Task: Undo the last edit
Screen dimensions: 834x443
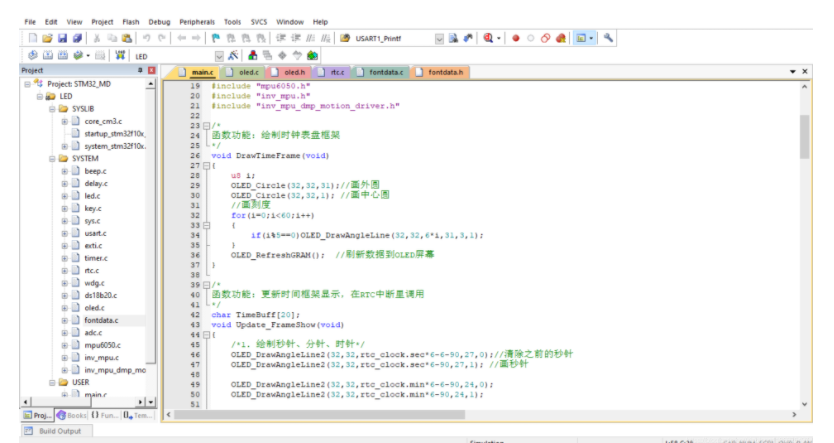Action: [x=146, y=38]
